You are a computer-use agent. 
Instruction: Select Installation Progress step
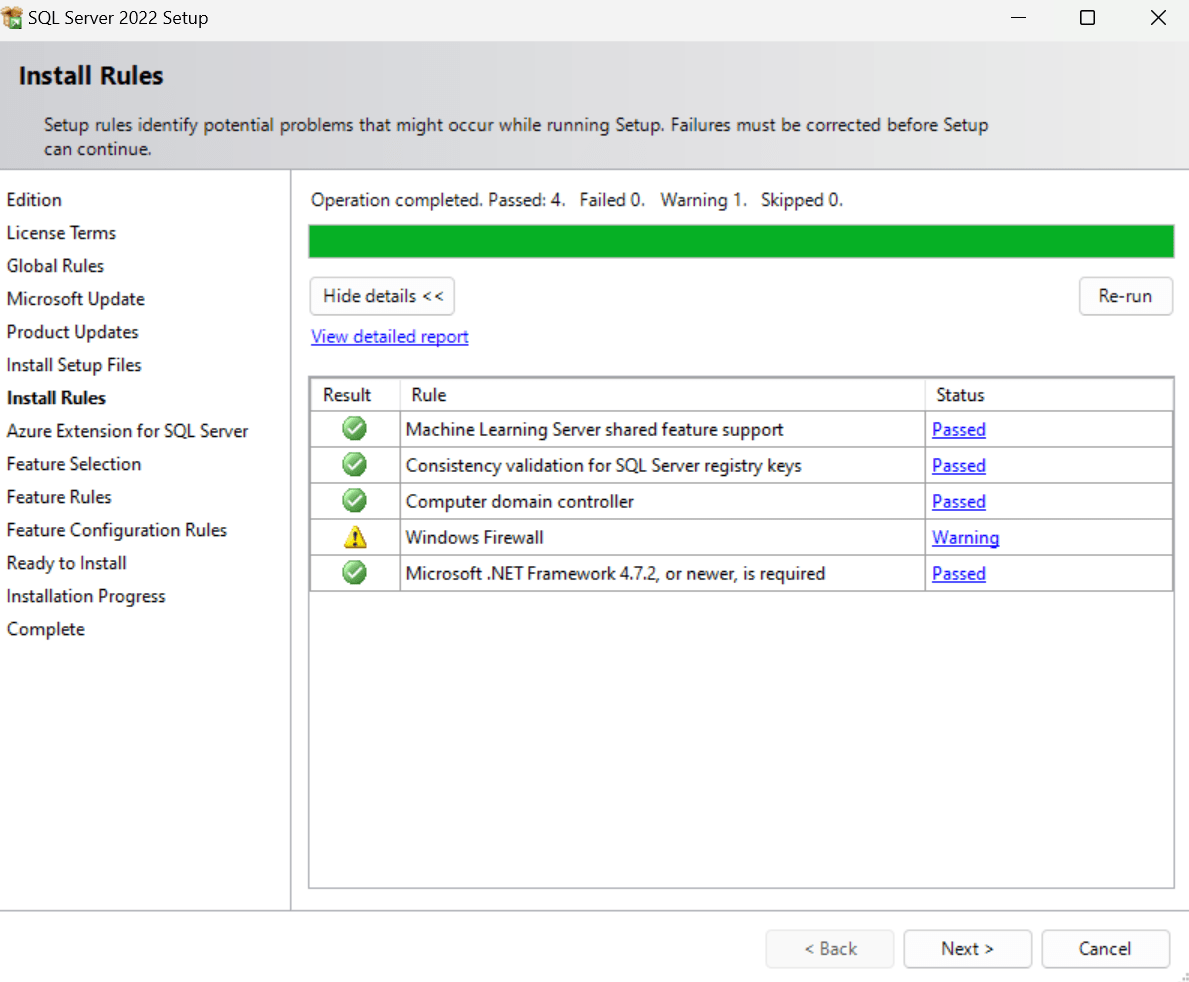pyautogui.click(x=86, y=596)
